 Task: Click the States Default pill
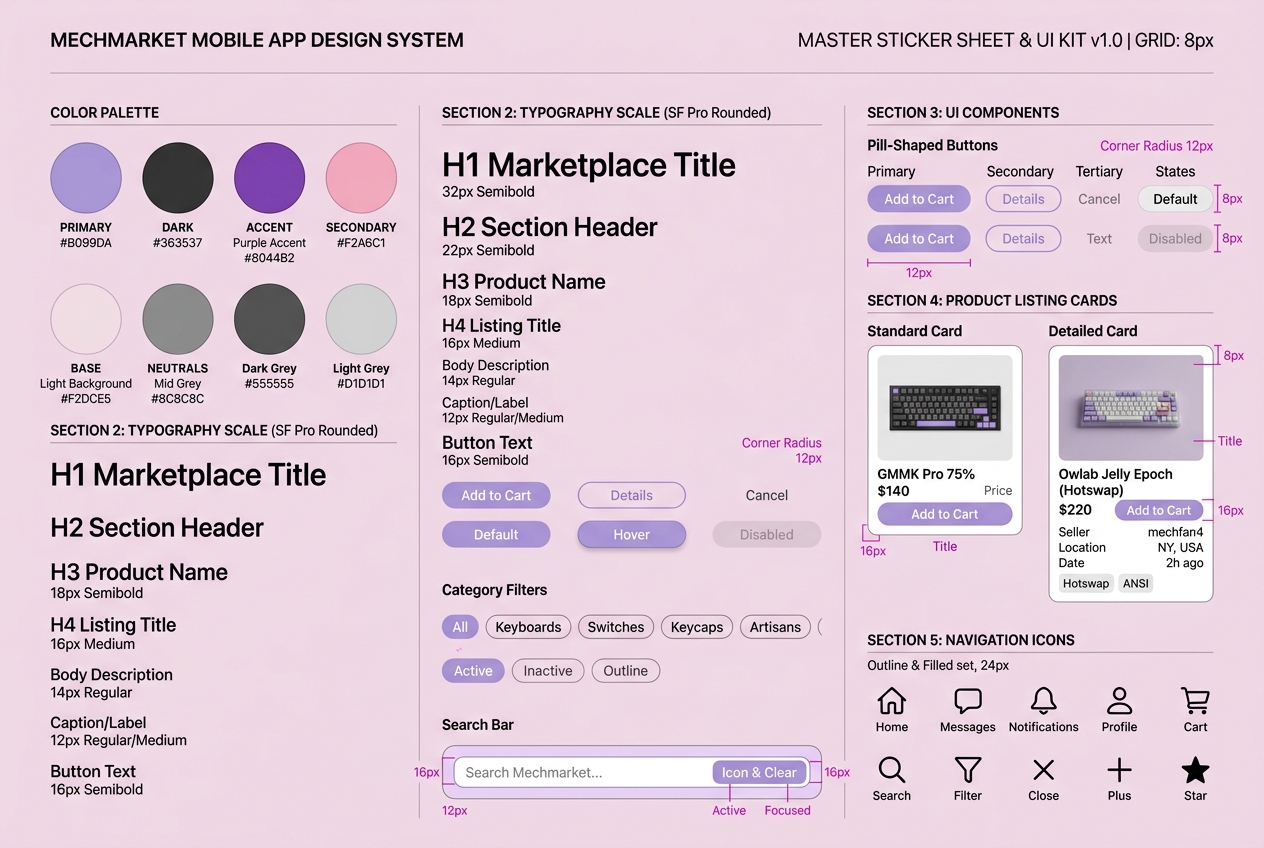[1175, 199]
